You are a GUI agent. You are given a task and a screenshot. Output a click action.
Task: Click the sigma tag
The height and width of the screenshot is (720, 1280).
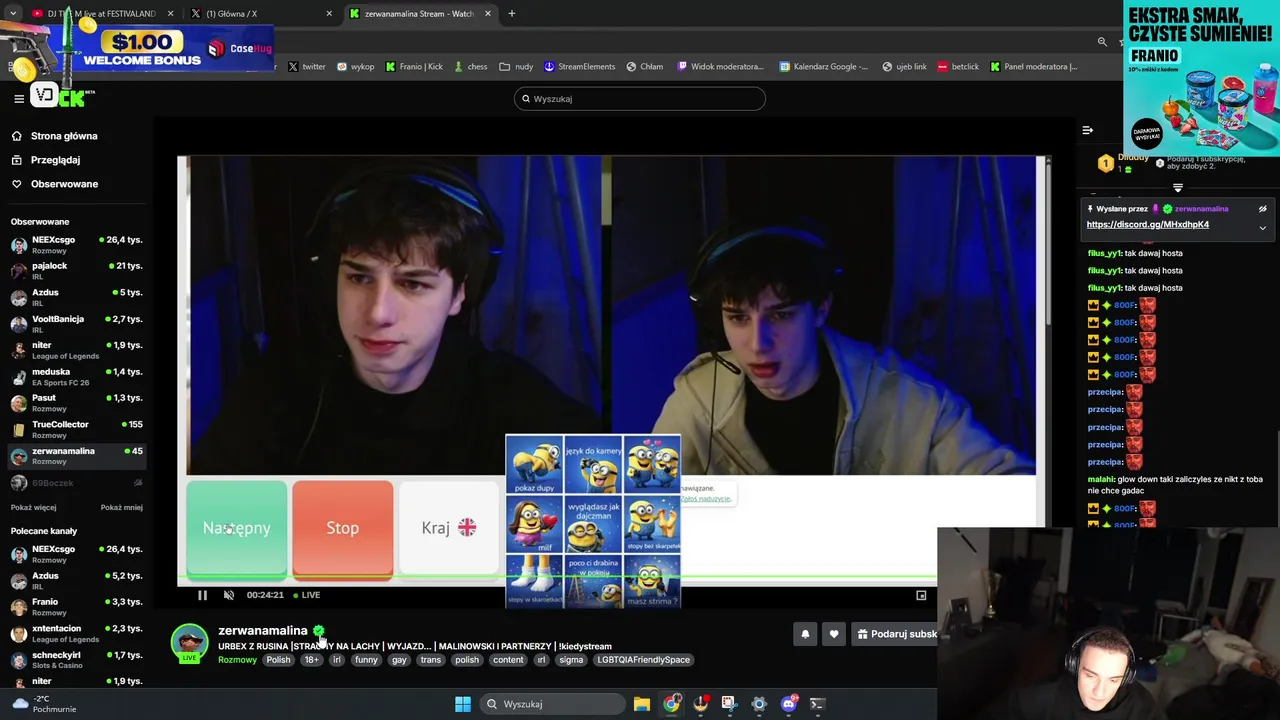[571, 660]
